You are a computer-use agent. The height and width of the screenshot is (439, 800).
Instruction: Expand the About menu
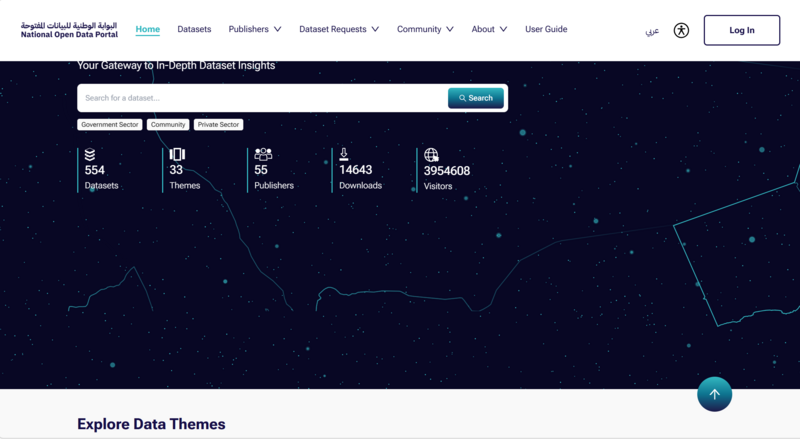pyautogui.click(x=489, y=29)
